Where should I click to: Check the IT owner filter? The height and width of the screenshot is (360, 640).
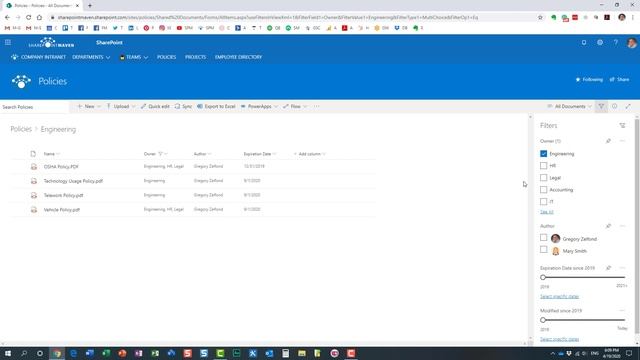[543, 202]
